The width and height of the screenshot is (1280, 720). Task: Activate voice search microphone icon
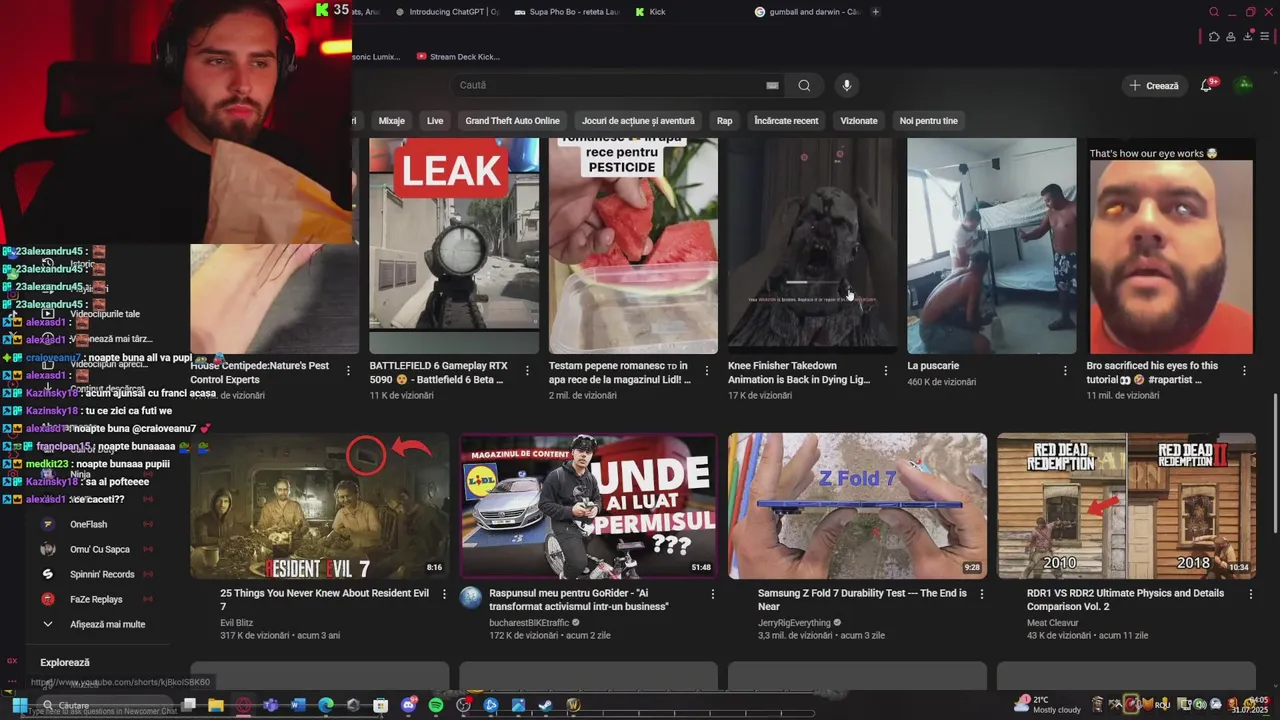coord(847,86)
